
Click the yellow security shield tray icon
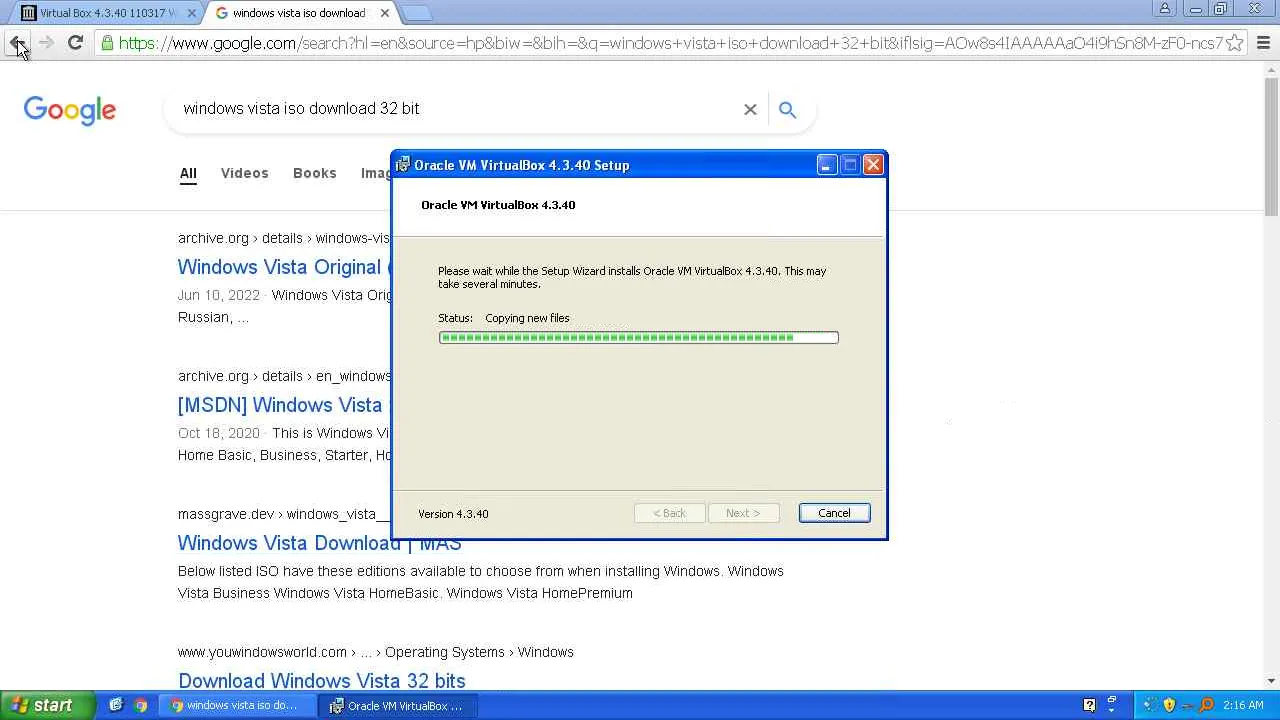1169,705
